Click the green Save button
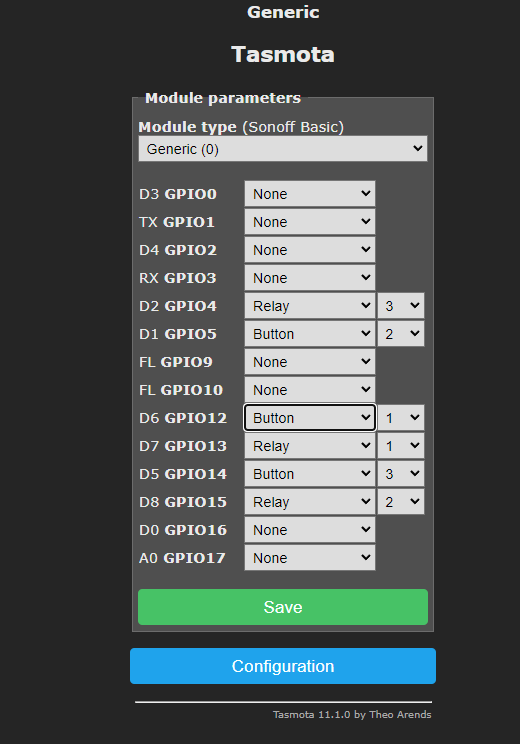Screen dimensions: 520x744 (x=283, y=607)
